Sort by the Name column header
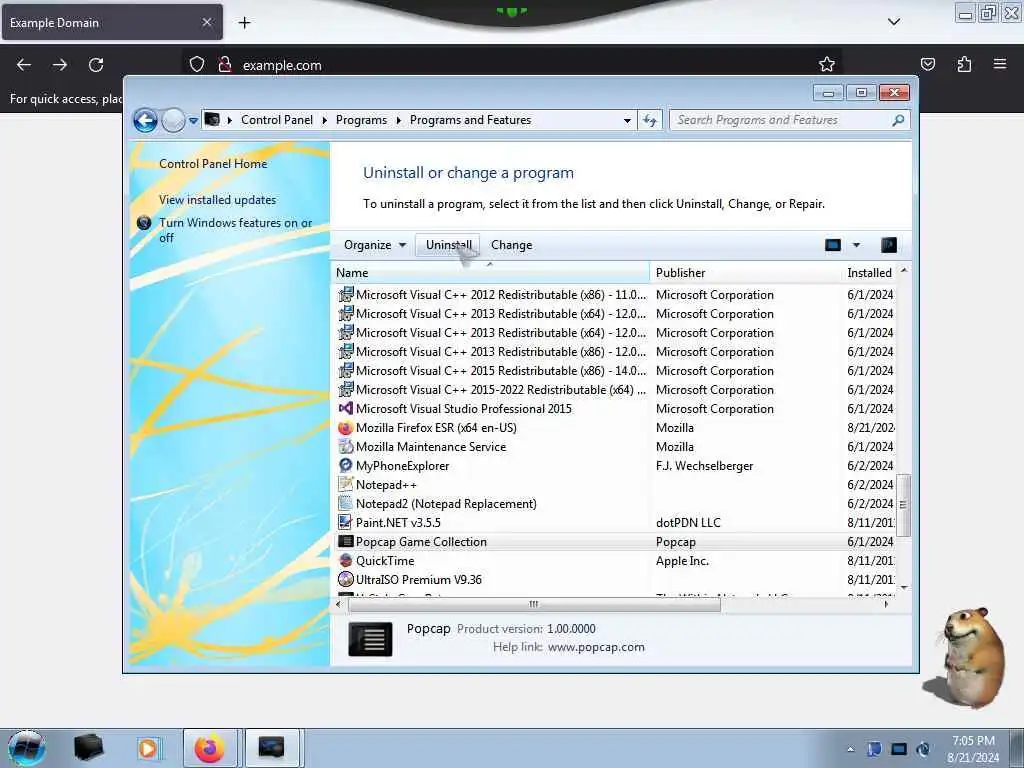The height and width of the screenshot is (768, 1024). click(490, 273)
